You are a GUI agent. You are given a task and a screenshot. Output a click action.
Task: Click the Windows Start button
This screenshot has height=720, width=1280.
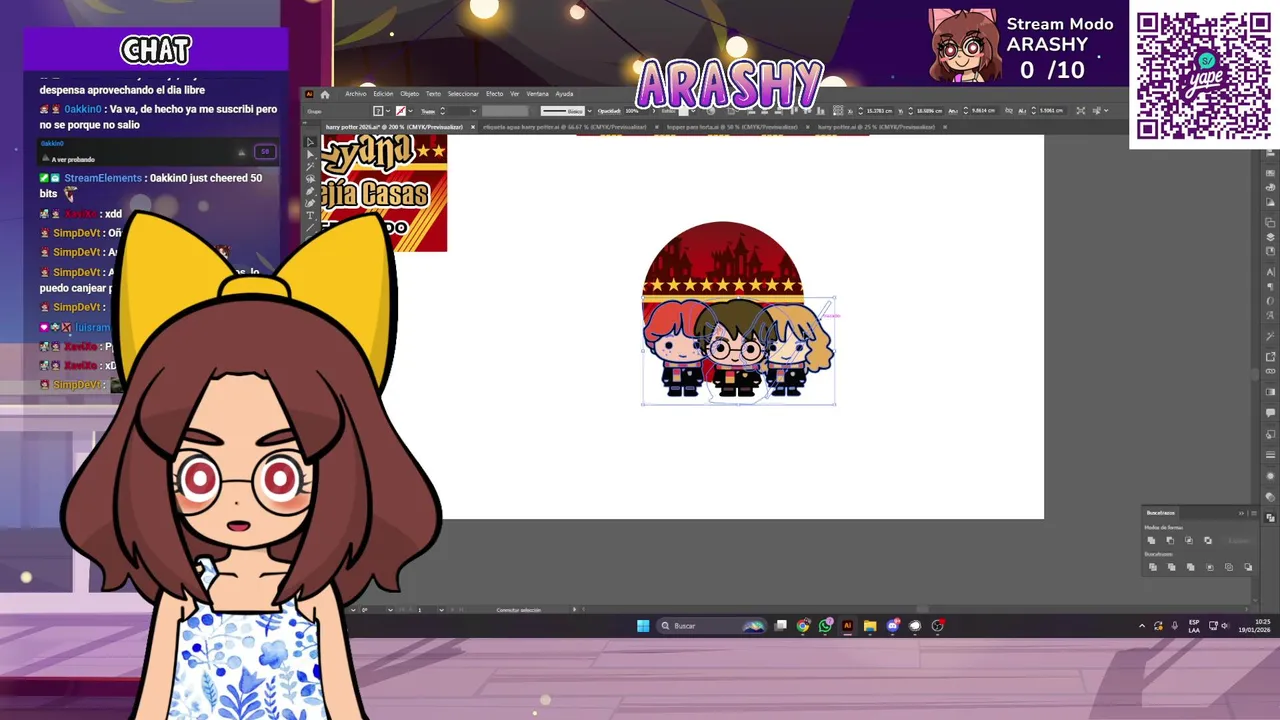(x=643, y=626)
